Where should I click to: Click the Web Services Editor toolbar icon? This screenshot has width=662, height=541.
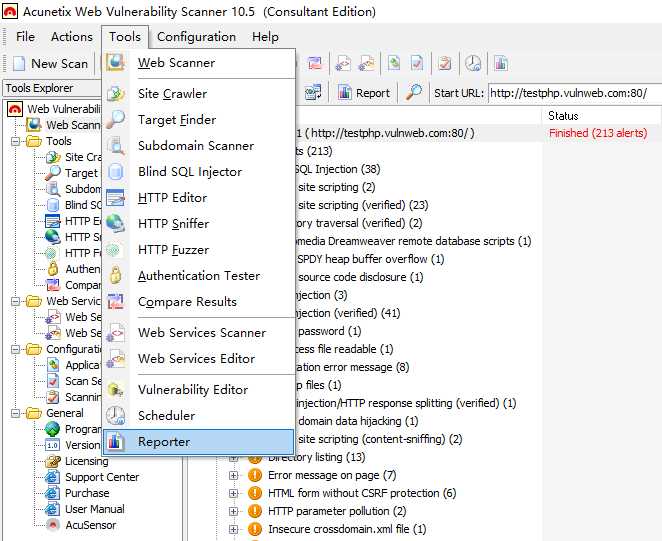(366, 63)
